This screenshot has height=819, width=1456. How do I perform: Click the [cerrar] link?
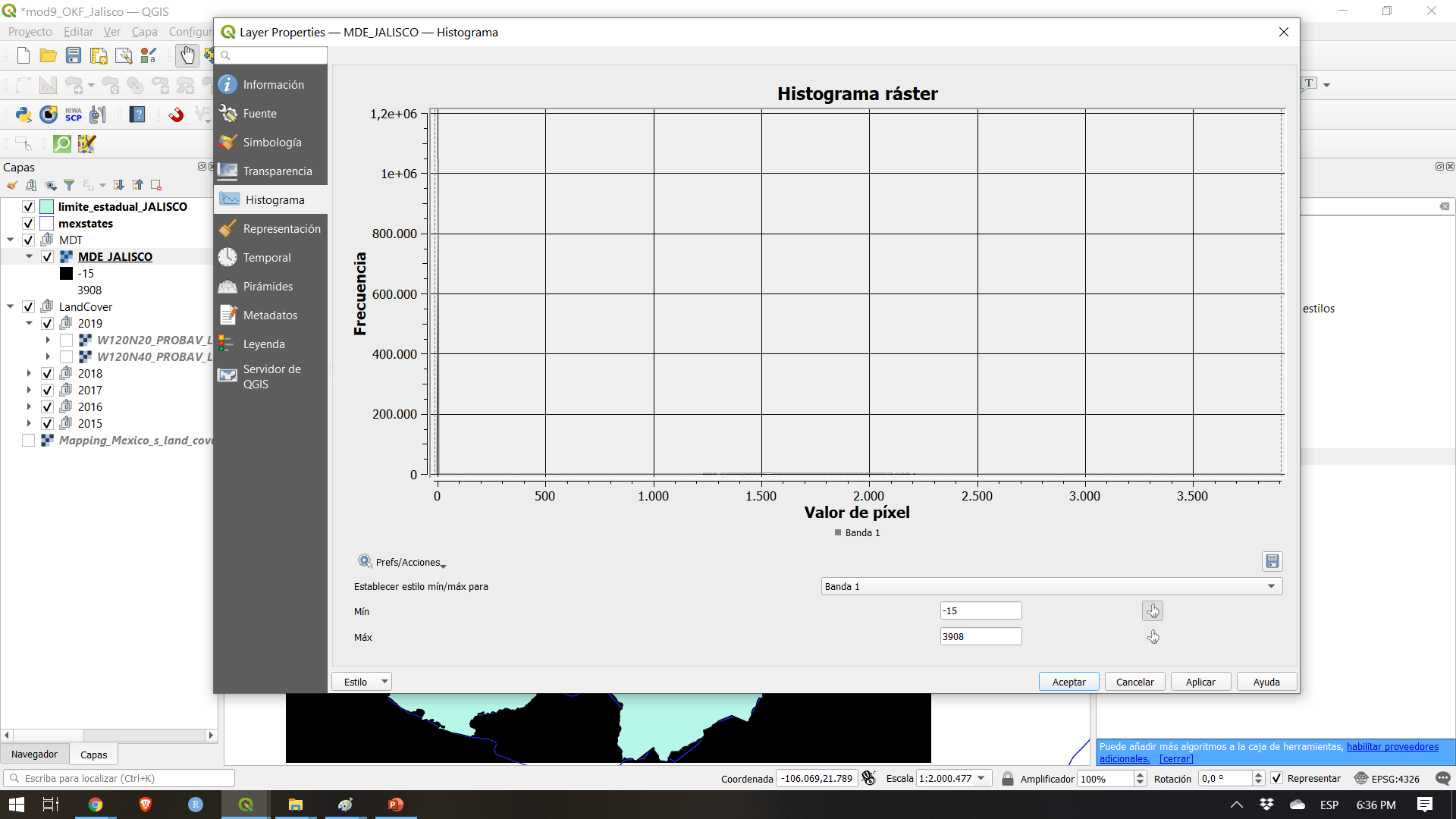tap(1176, 759)
